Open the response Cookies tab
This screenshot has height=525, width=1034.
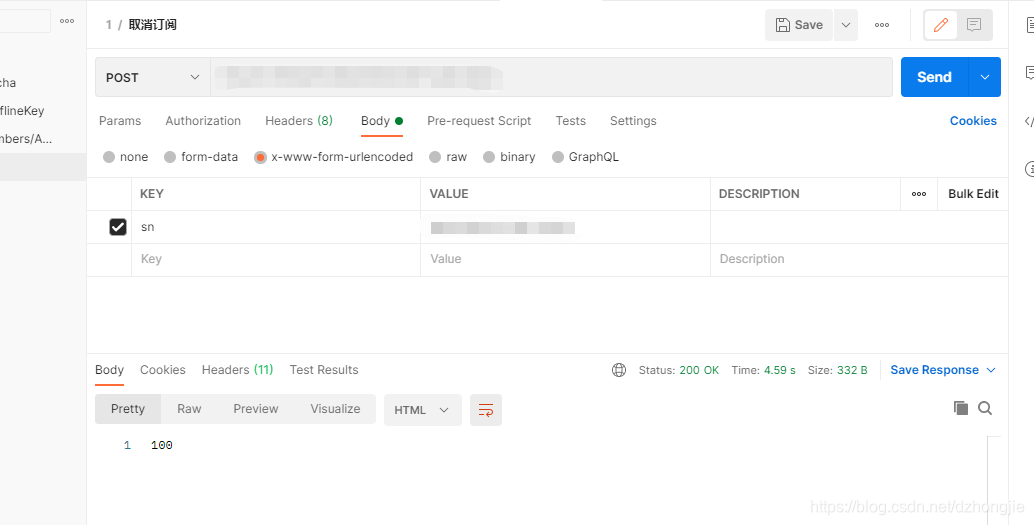162,370
